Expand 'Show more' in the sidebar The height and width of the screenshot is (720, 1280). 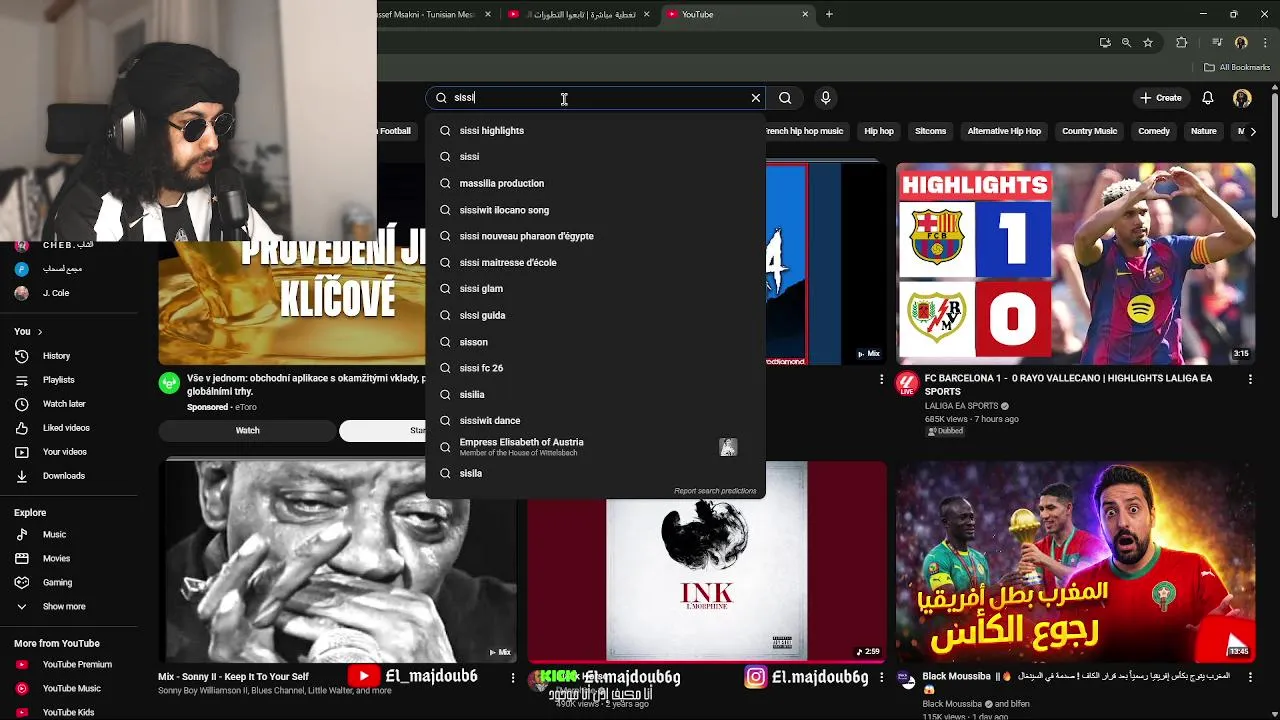[68, 607]
